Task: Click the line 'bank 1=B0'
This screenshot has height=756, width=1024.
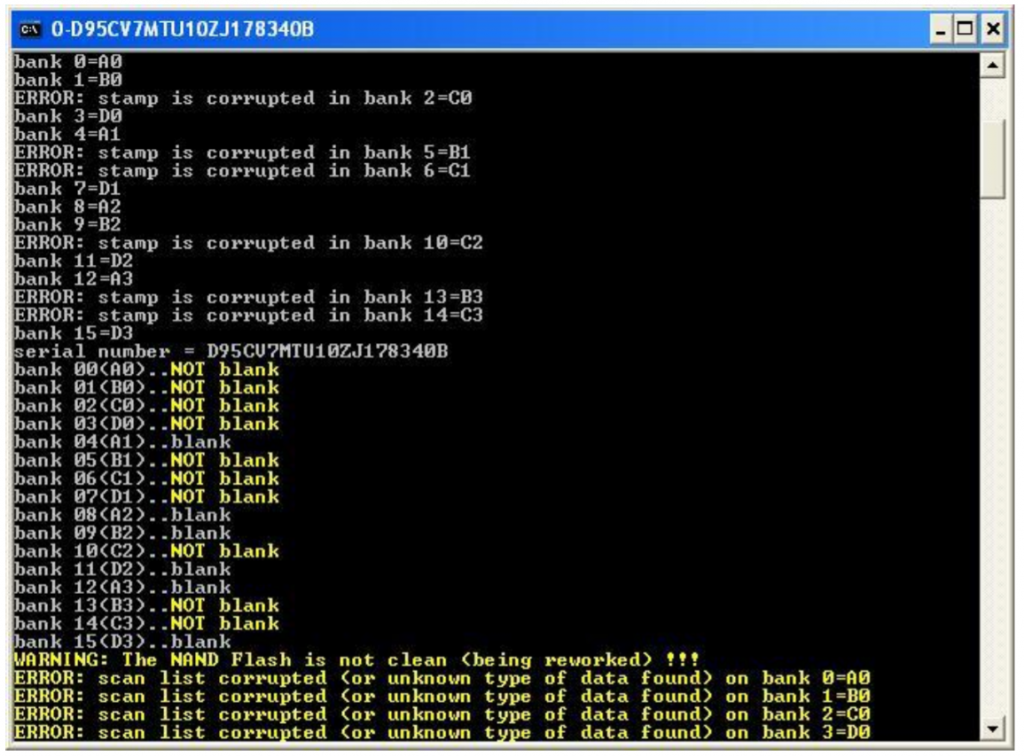Action: pos(68,80)
